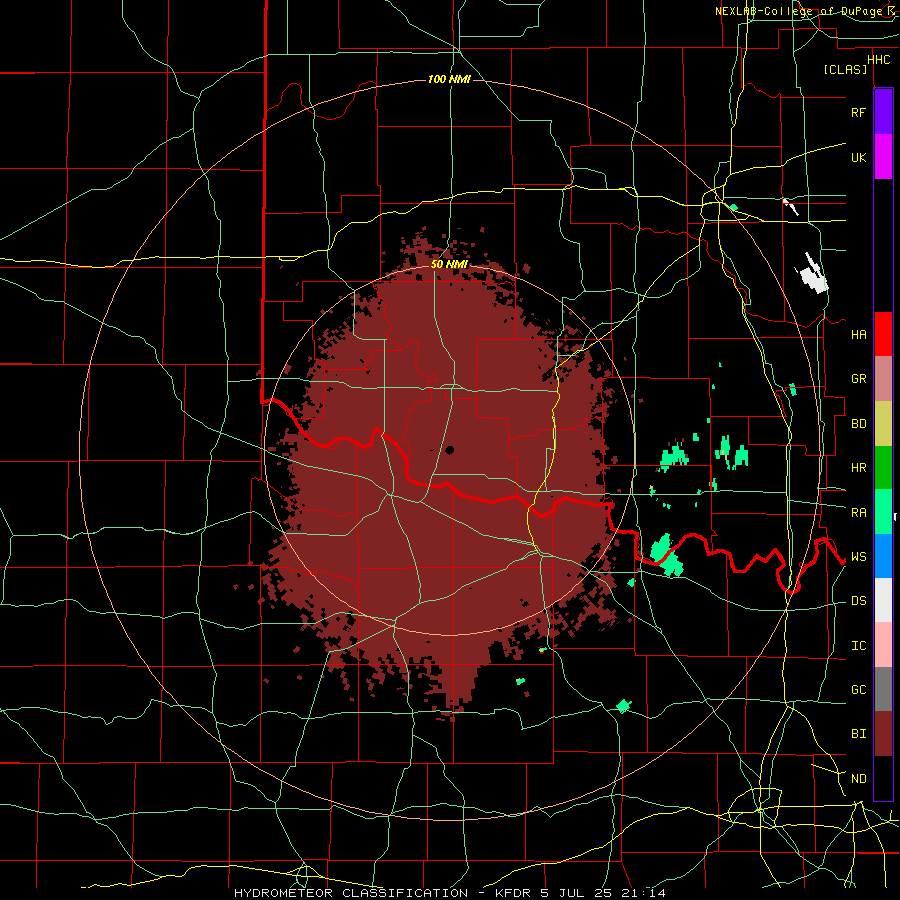Click the 50 NMI range ring label
Screen dimensions: 900x900
[x=449, y=264]
